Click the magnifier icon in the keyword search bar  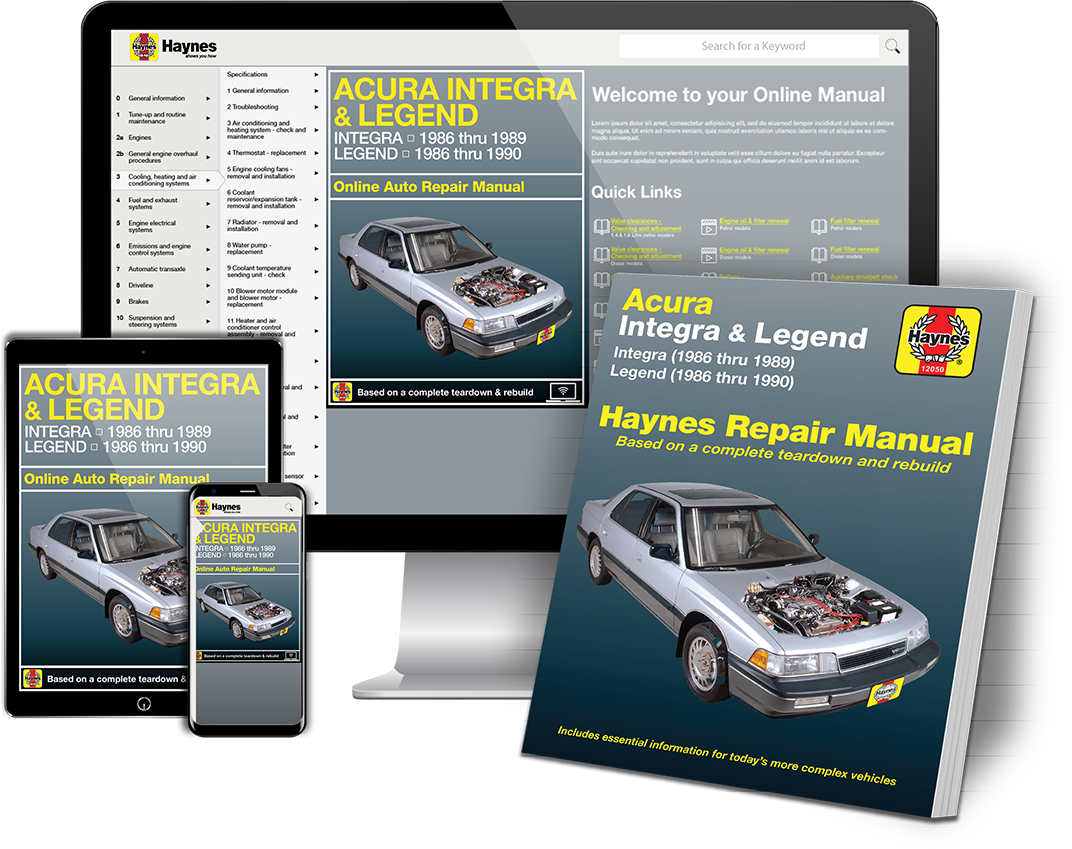click(x=893, y=46)
